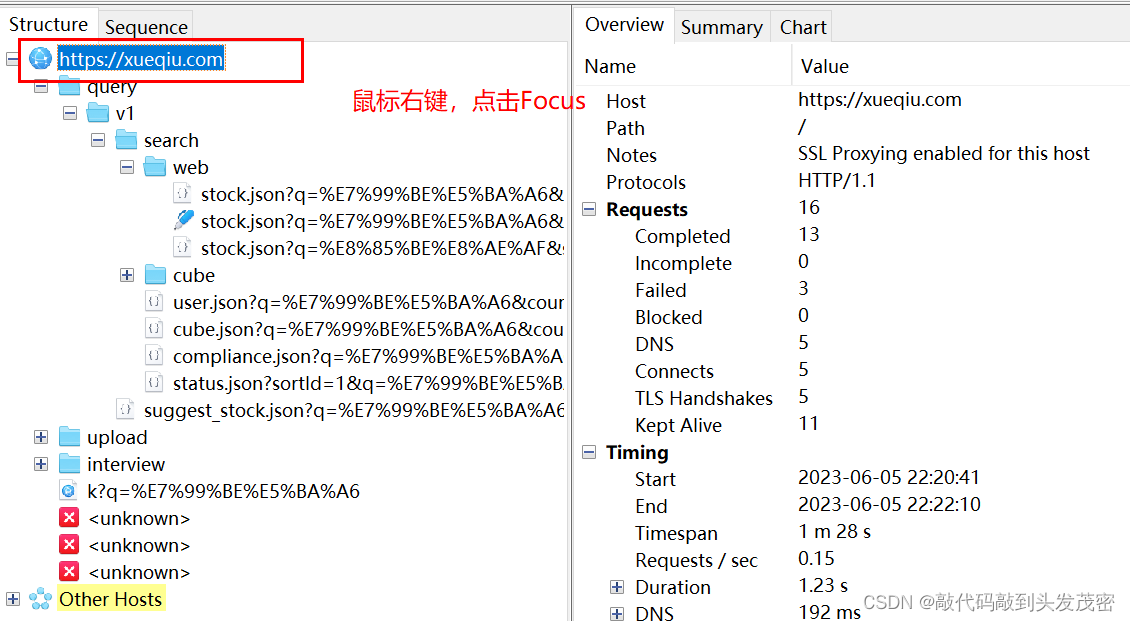Click the second red failed-request icon
This screenshot has width=1130, height=621.
[69, 545]
